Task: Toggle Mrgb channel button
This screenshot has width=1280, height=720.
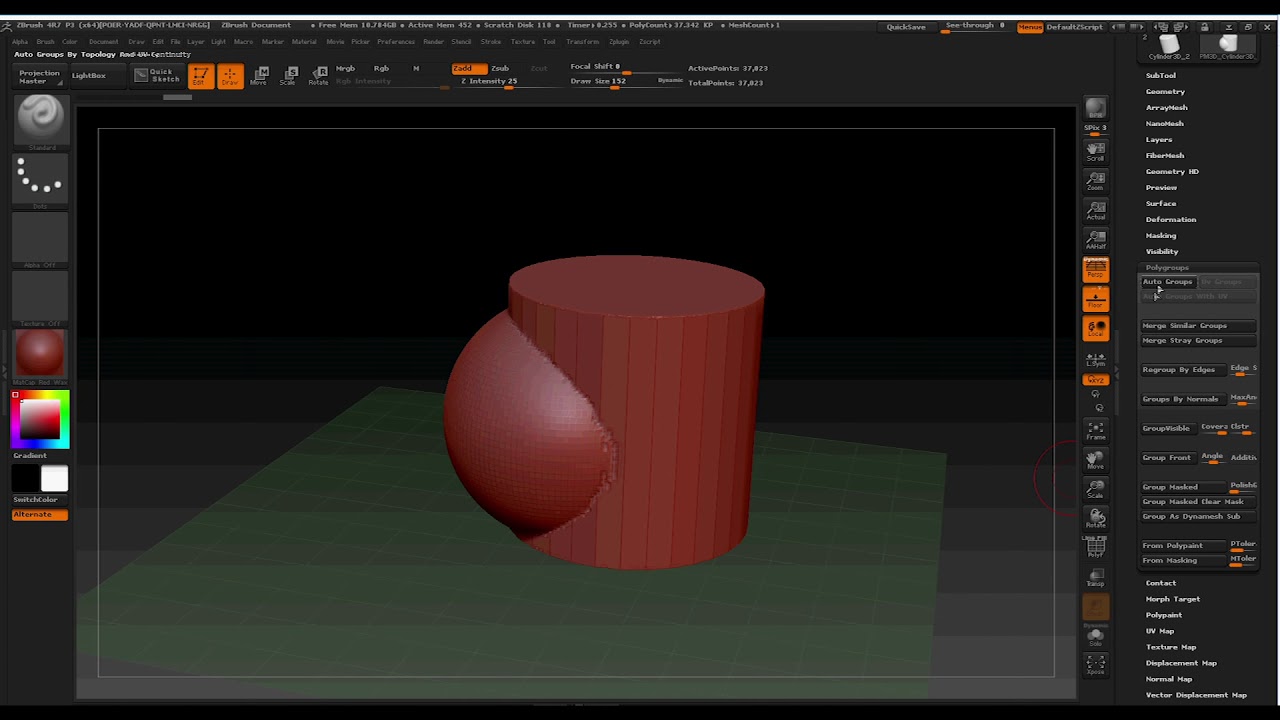Action: (x=345, y=68)
